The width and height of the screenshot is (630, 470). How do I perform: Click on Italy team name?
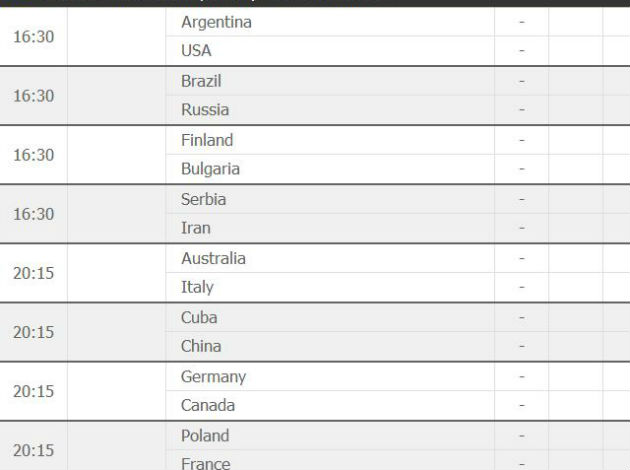[x=197, y=287]
